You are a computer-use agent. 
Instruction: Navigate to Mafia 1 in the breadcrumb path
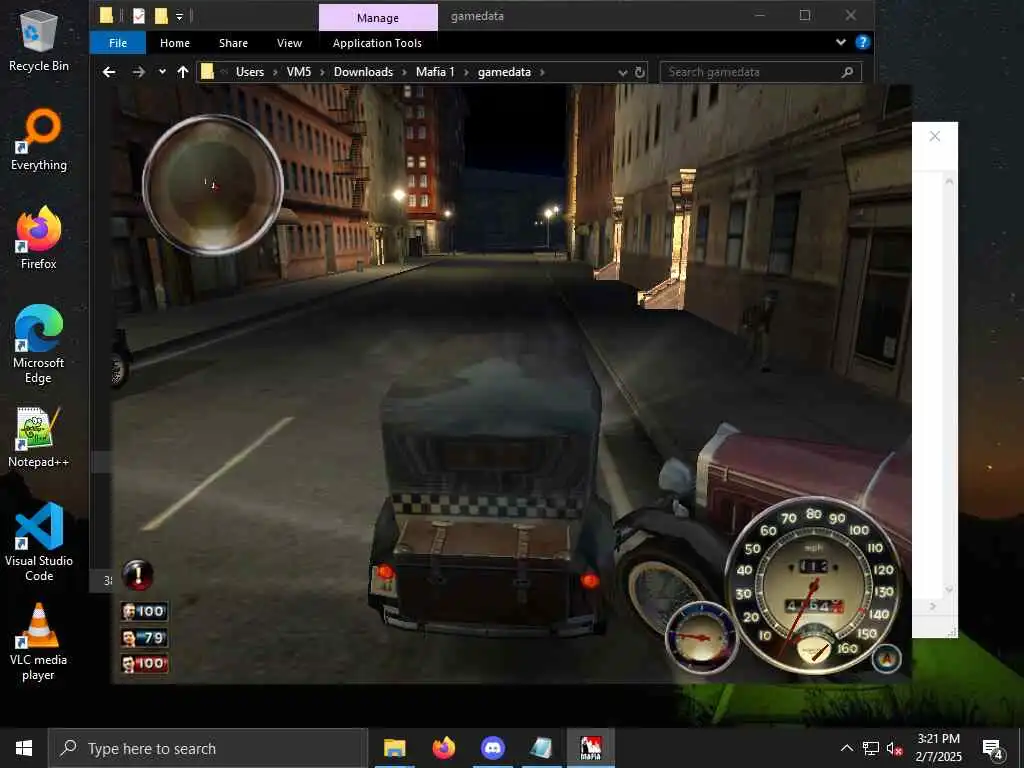pyautogui.click(x=435, y=72)
